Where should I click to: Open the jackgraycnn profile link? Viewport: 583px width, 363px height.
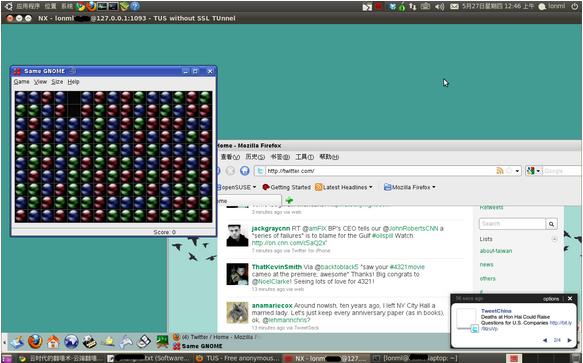coord(271,228)
